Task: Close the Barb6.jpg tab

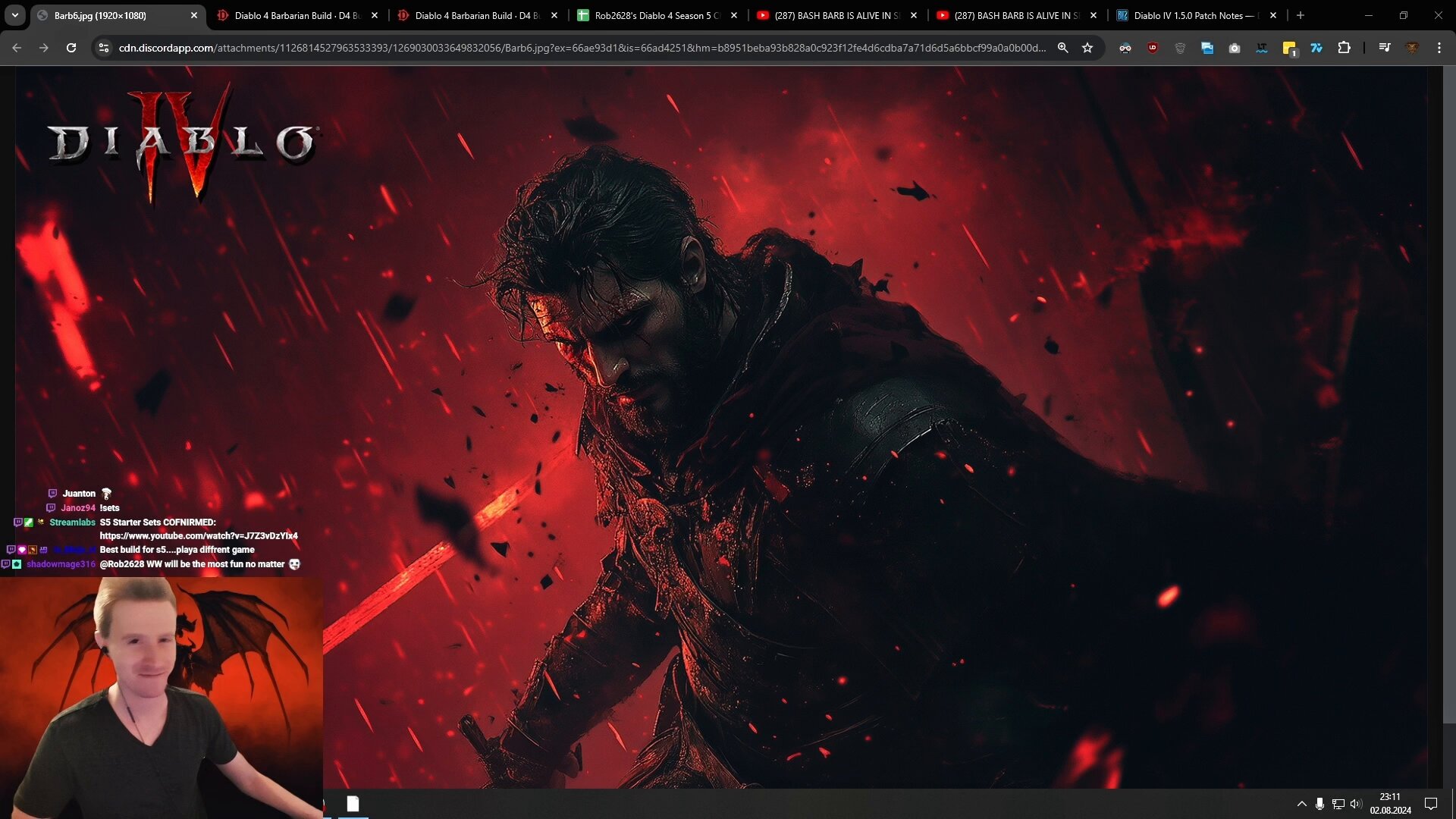Action: click(x=194, y=15)
